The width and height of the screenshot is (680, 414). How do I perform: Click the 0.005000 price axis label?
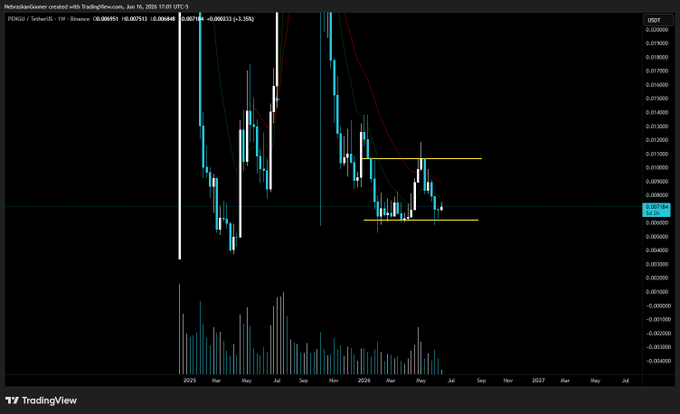click(x=657, y=237)
